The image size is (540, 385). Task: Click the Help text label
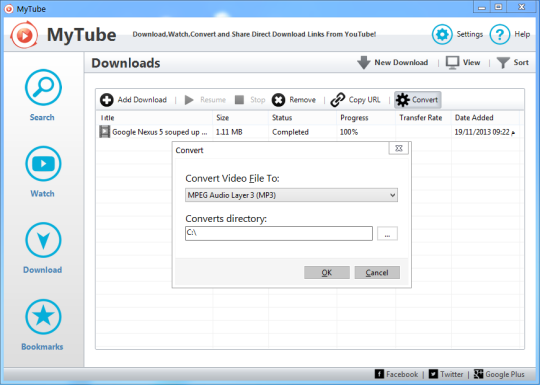click(522, 34)
